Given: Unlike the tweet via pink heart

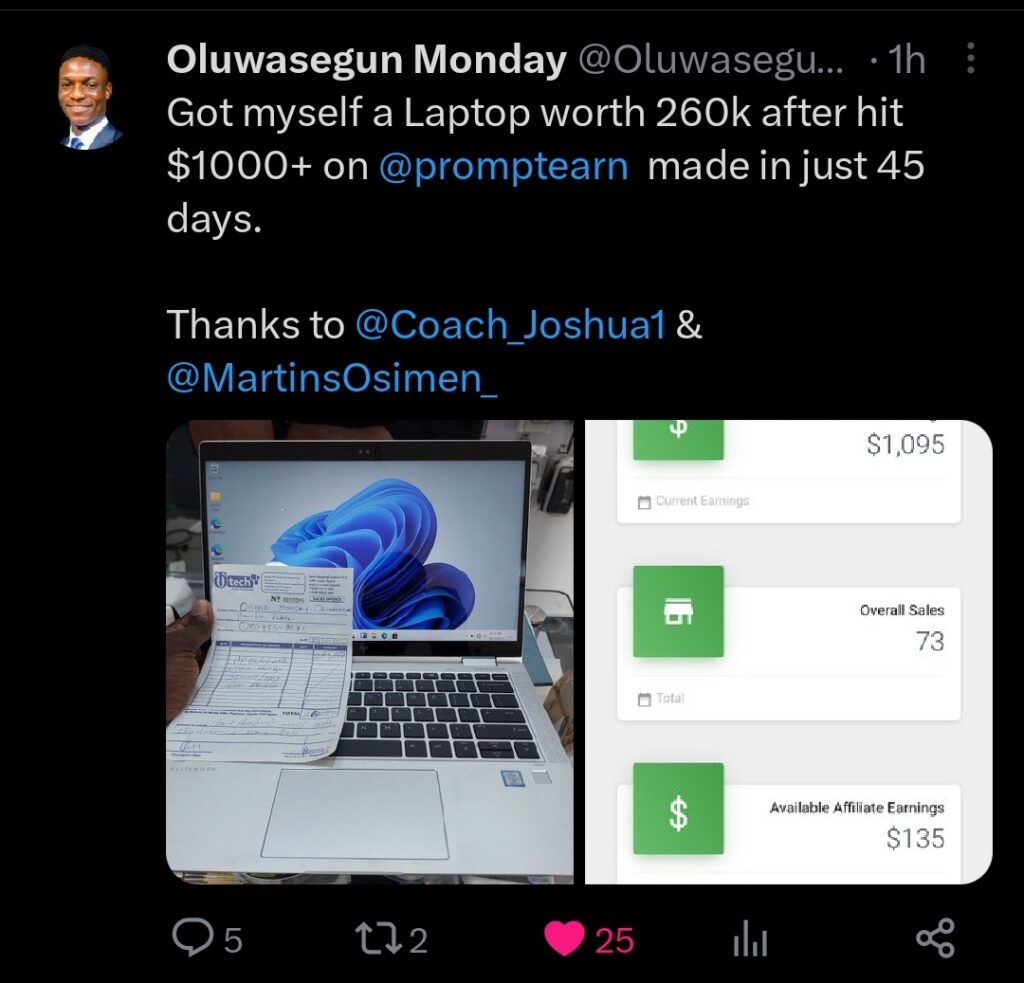Looking at the screenshot, I should coord(564,939).
